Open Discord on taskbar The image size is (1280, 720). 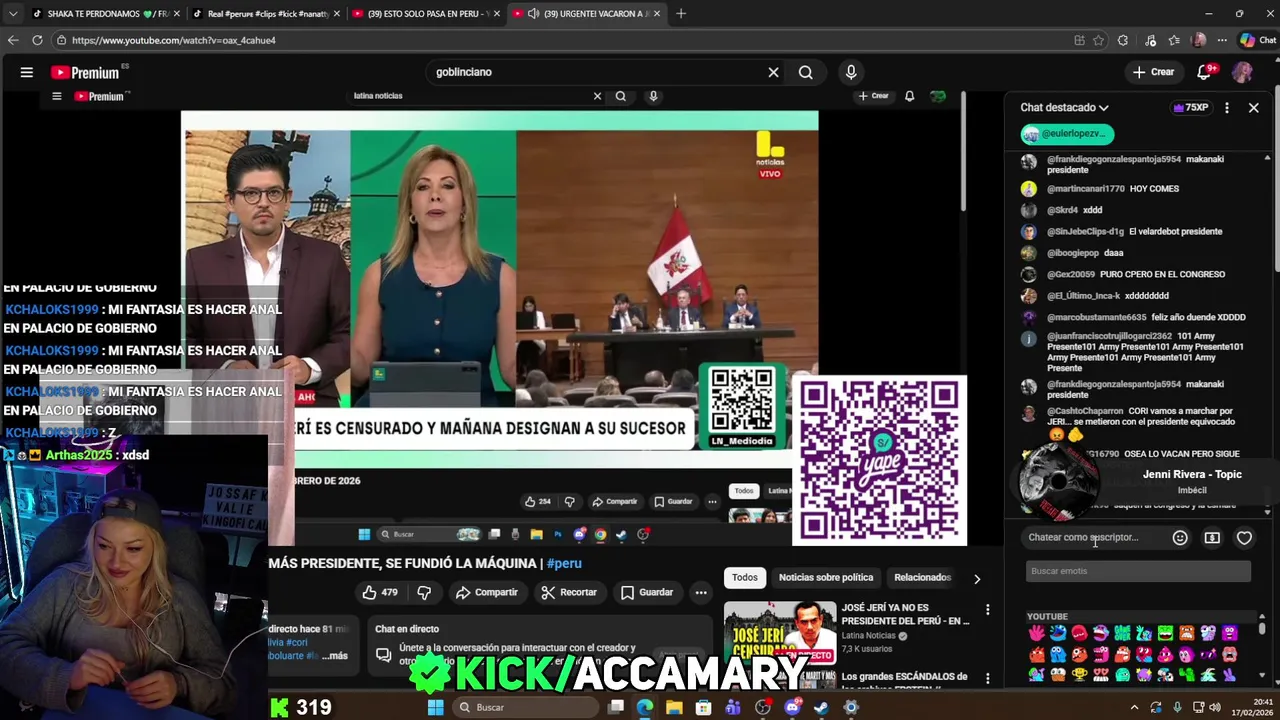click(x=793, y=707)
